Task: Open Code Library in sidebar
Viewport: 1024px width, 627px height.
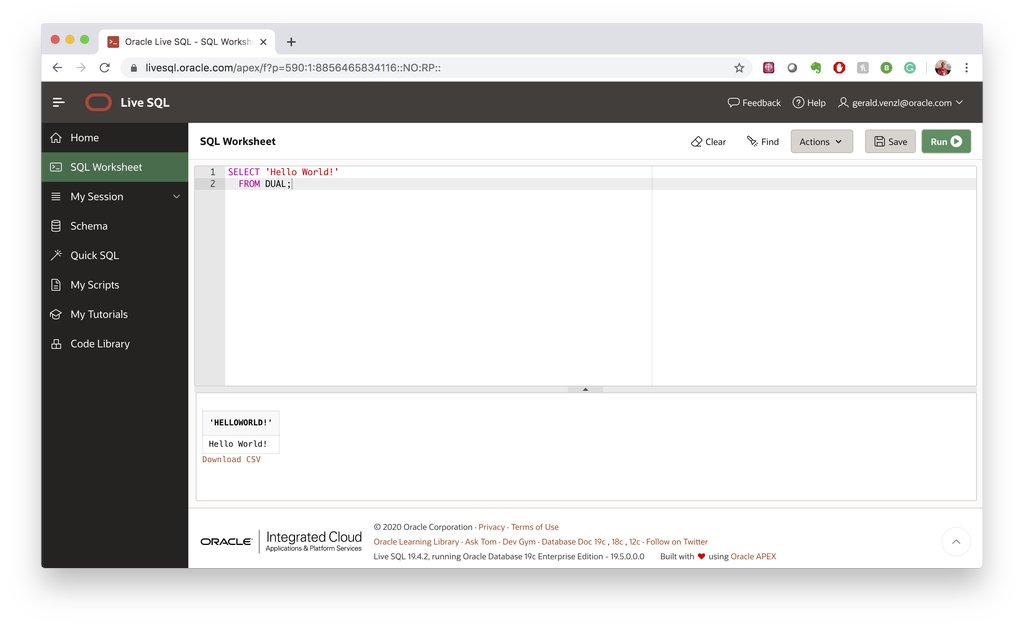Action: coord(115,344)
